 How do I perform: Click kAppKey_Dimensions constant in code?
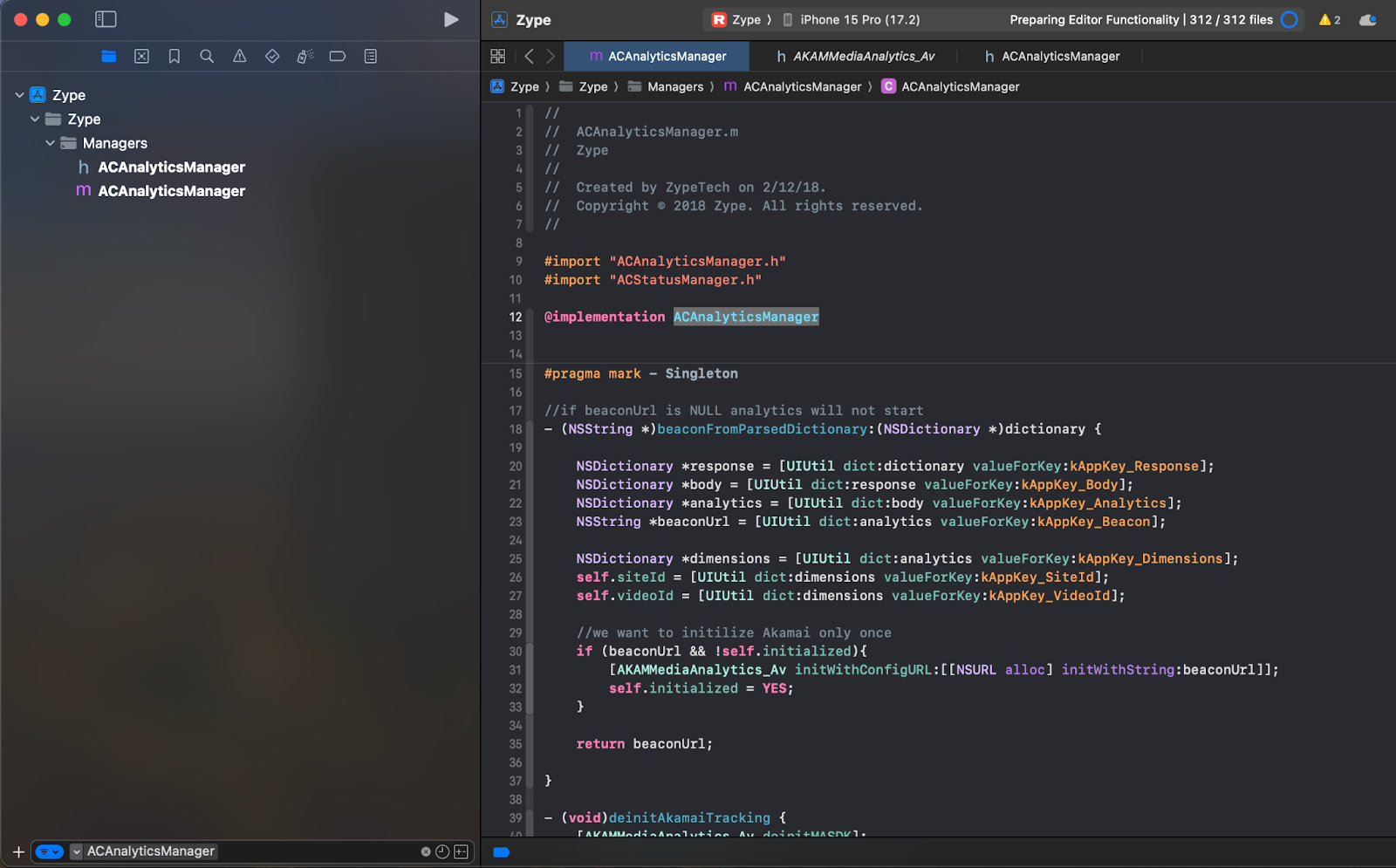1151,558
